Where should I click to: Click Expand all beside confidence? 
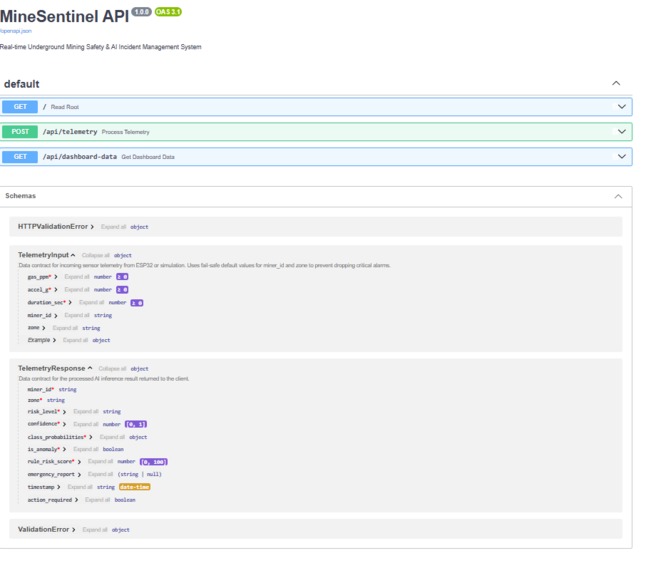(86, 424)
